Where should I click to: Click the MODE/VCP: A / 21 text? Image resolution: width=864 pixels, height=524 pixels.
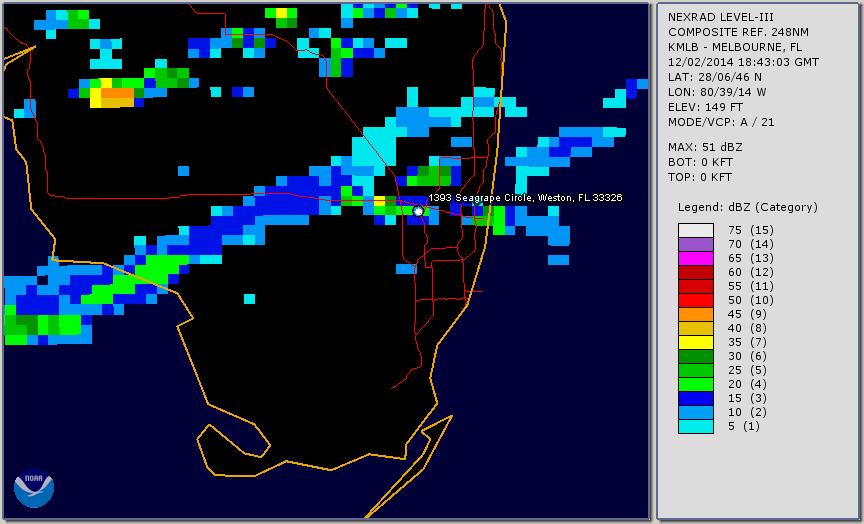coord(721,122)
